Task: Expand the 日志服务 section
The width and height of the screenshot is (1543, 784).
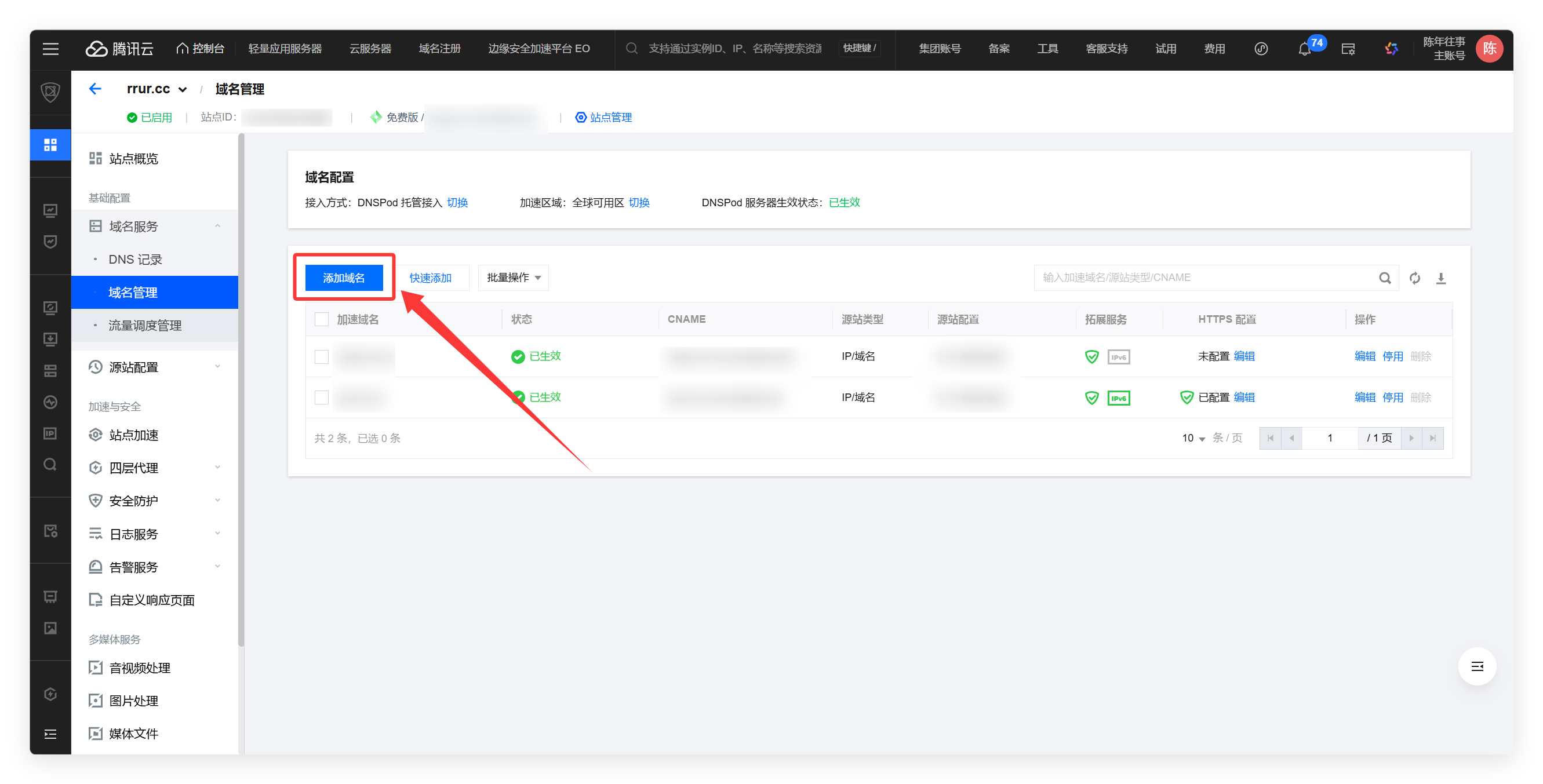Action: tap(217, 534)
